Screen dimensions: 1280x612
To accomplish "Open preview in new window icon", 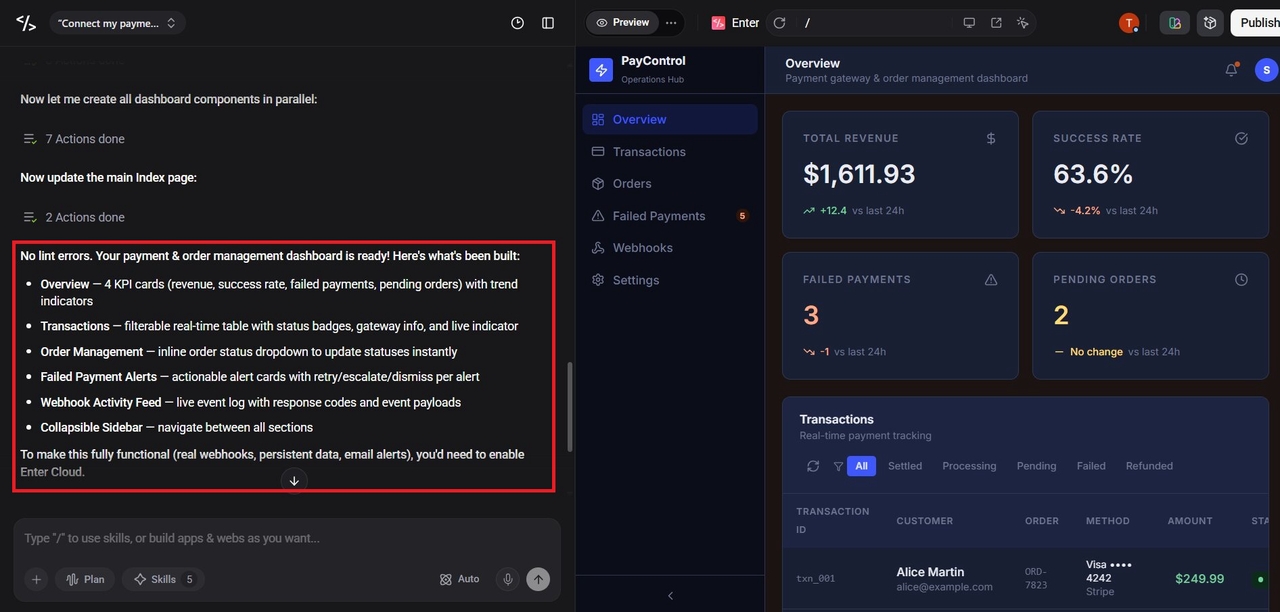I will (996, 23).
